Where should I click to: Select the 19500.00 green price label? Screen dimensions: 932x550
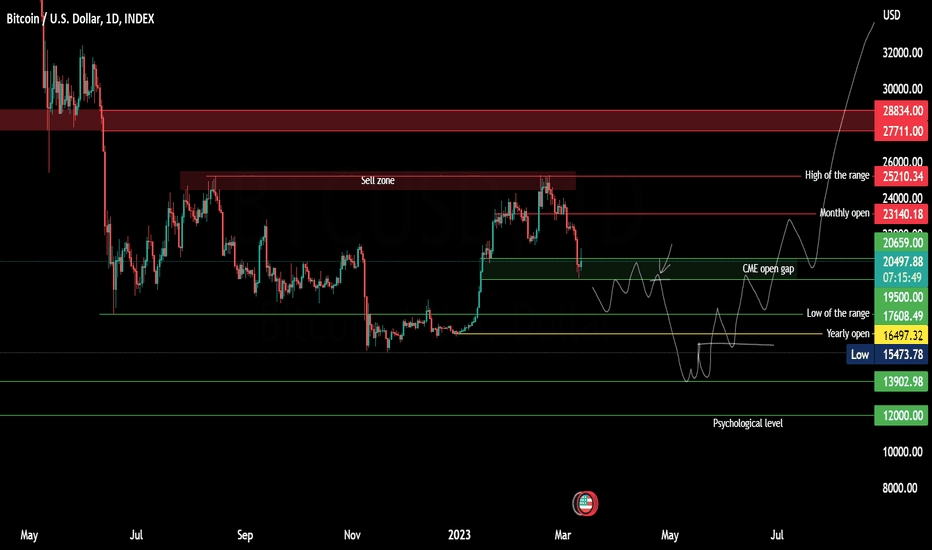coord(901,297)
